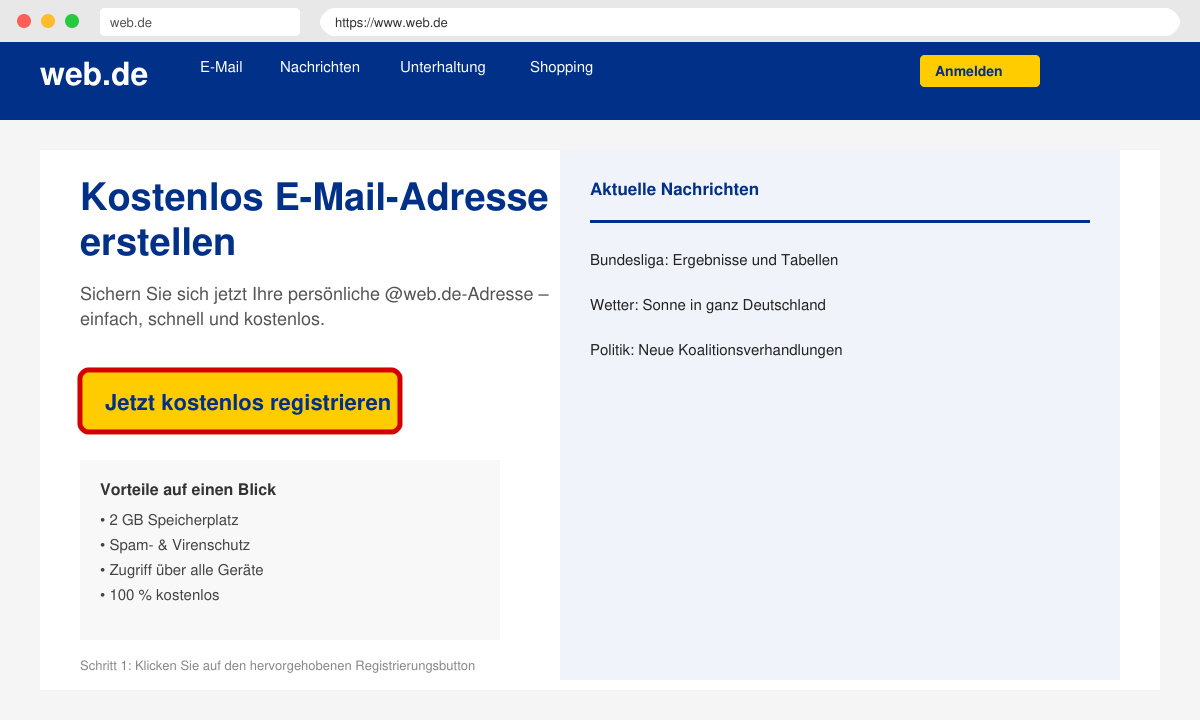The image size is (1200, 720).
Task: Click the web.de logo
Action: coord(94,74)
